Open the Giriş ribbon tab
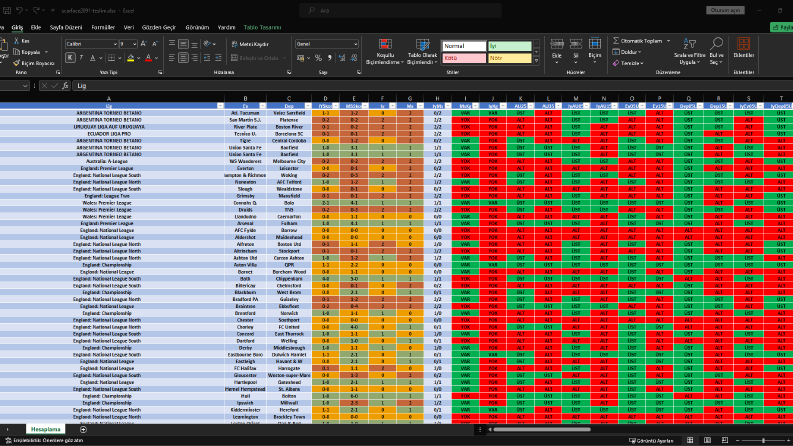793x446 pixels. (x=17, y=27)
